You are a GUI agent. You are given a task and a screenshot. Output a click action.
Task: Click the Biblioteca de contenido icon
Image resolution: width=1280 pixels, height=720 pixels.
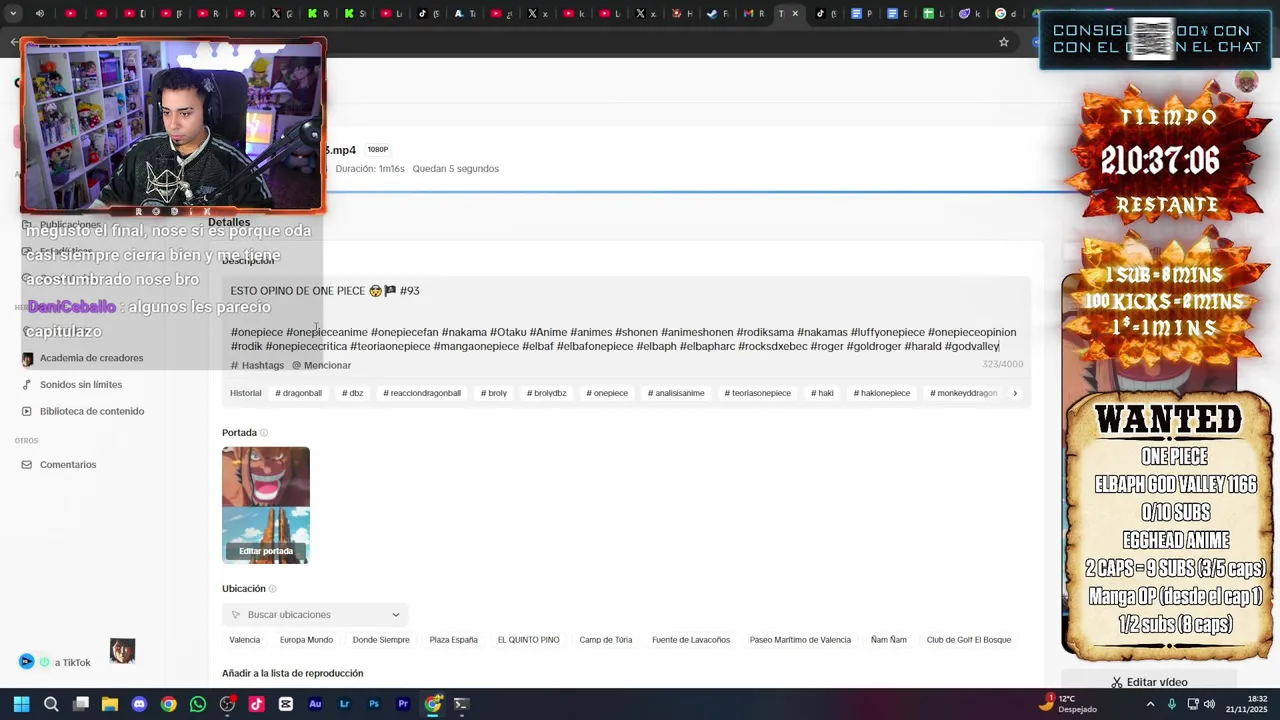(x=26, y=411)
